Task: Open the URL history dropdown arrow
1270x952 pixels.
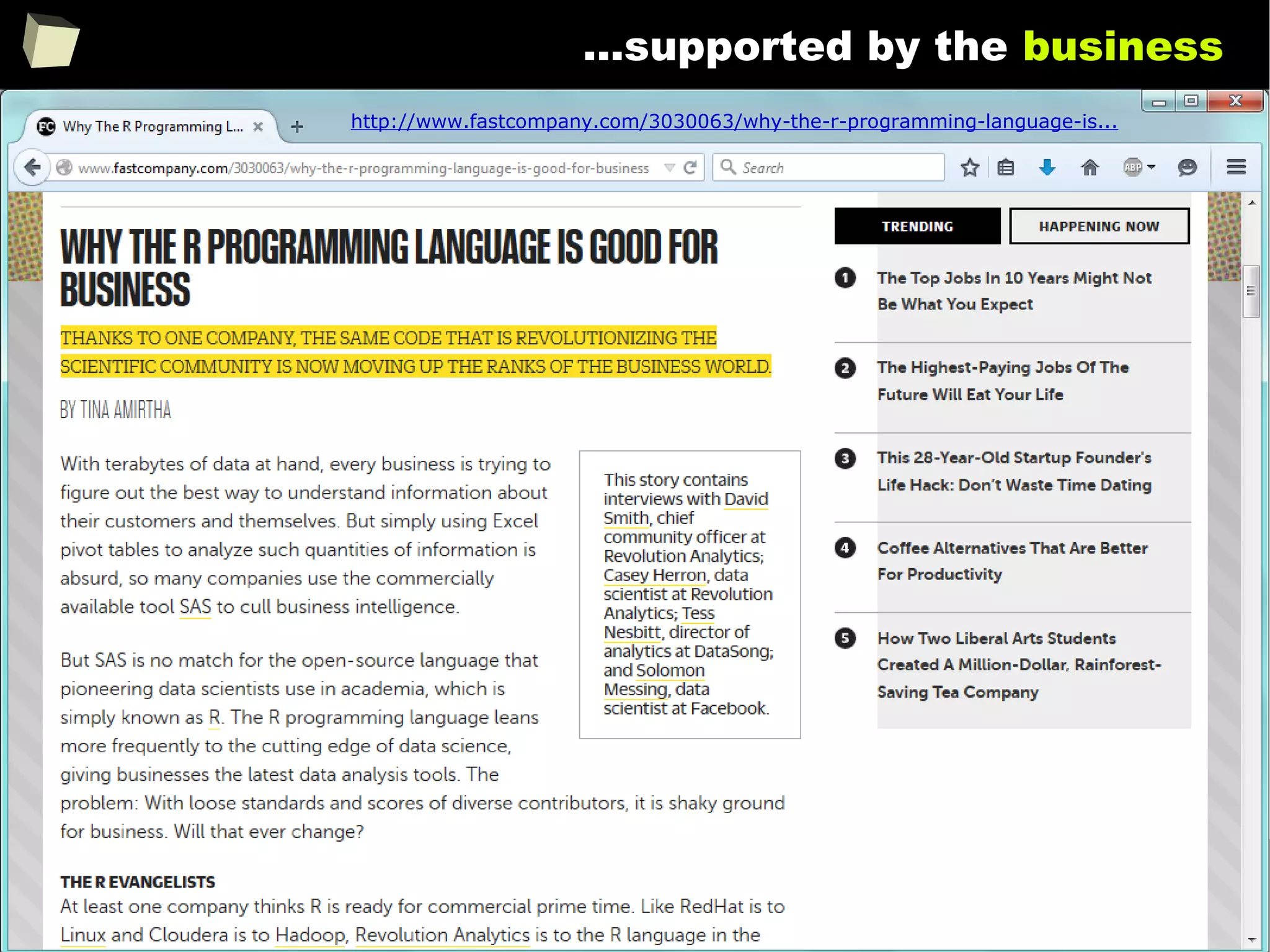Action: (x=669, y=167)
